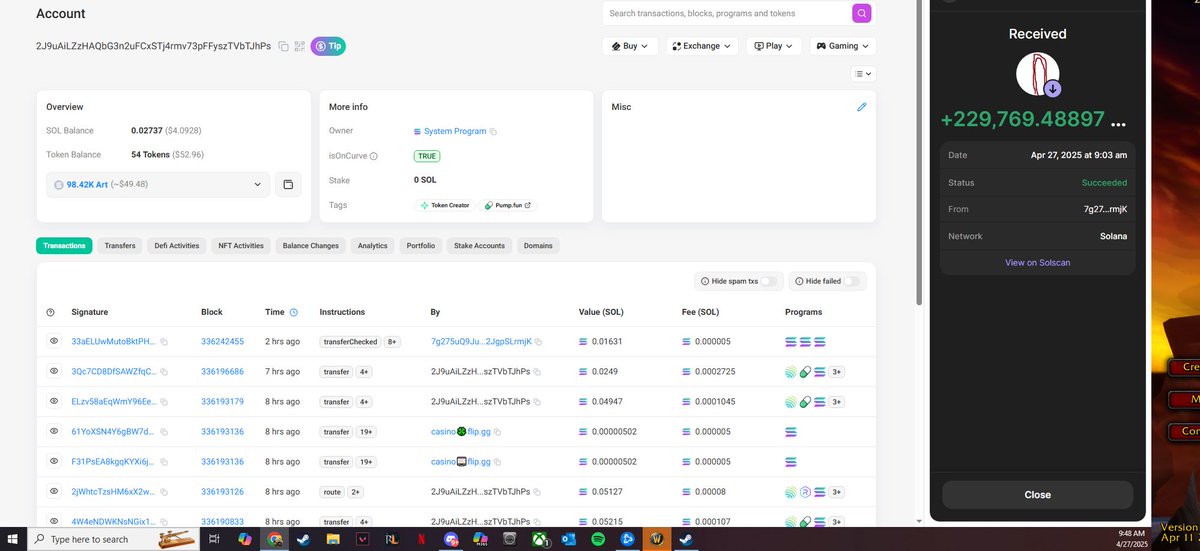Click the eye icon for transaction F31PsEA8kgqKYXi6j
This screenshot has height=551, width=1200.
pos(55,461)
